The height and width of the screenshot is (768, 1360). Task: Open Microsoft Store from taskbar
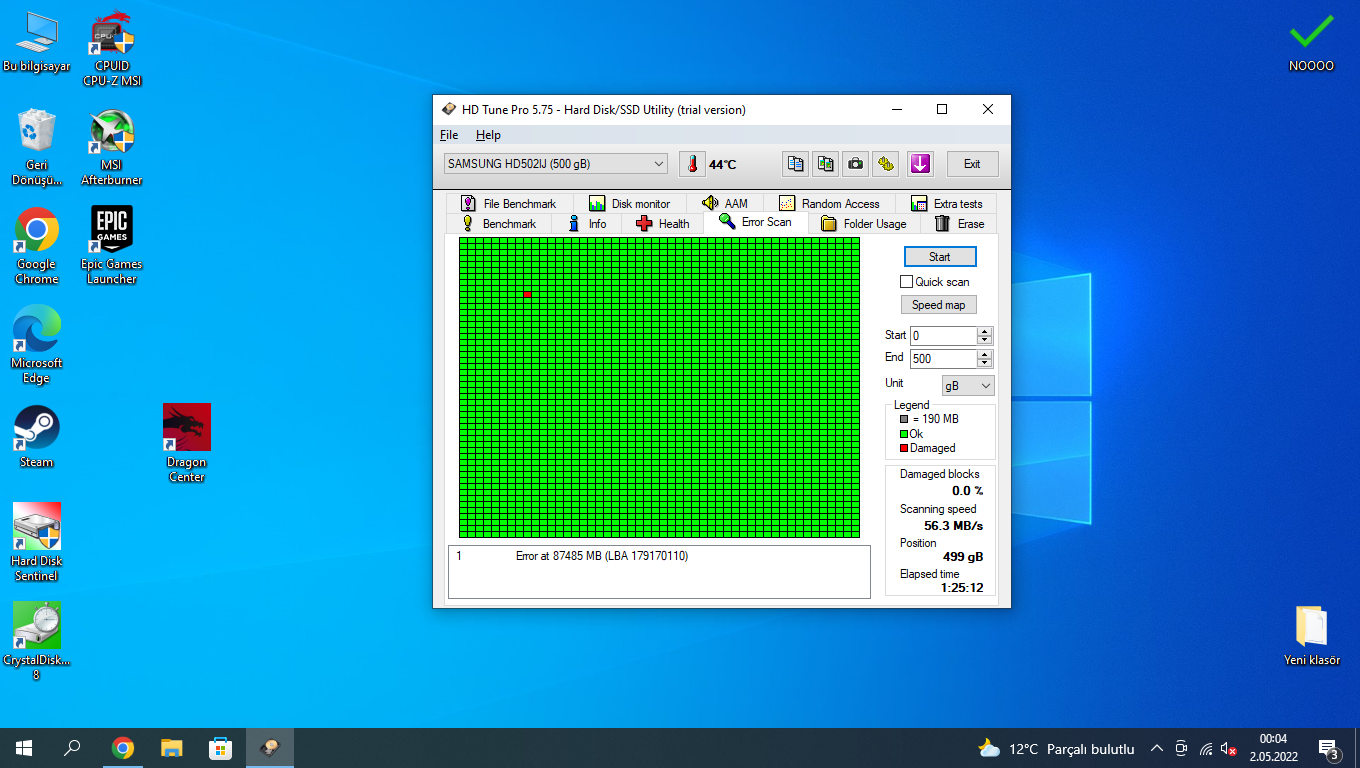(220, 748)
